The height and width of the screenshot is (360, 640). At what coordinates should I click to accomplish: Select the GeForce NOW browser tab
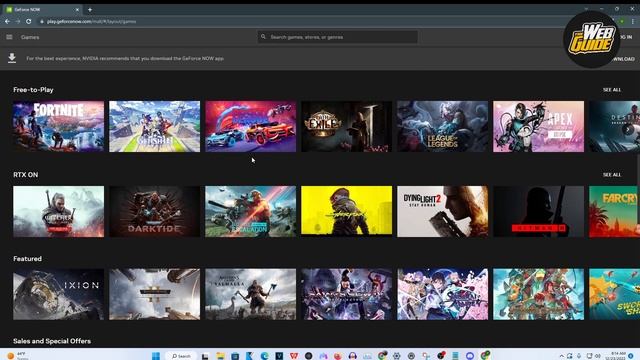point(41,9)
